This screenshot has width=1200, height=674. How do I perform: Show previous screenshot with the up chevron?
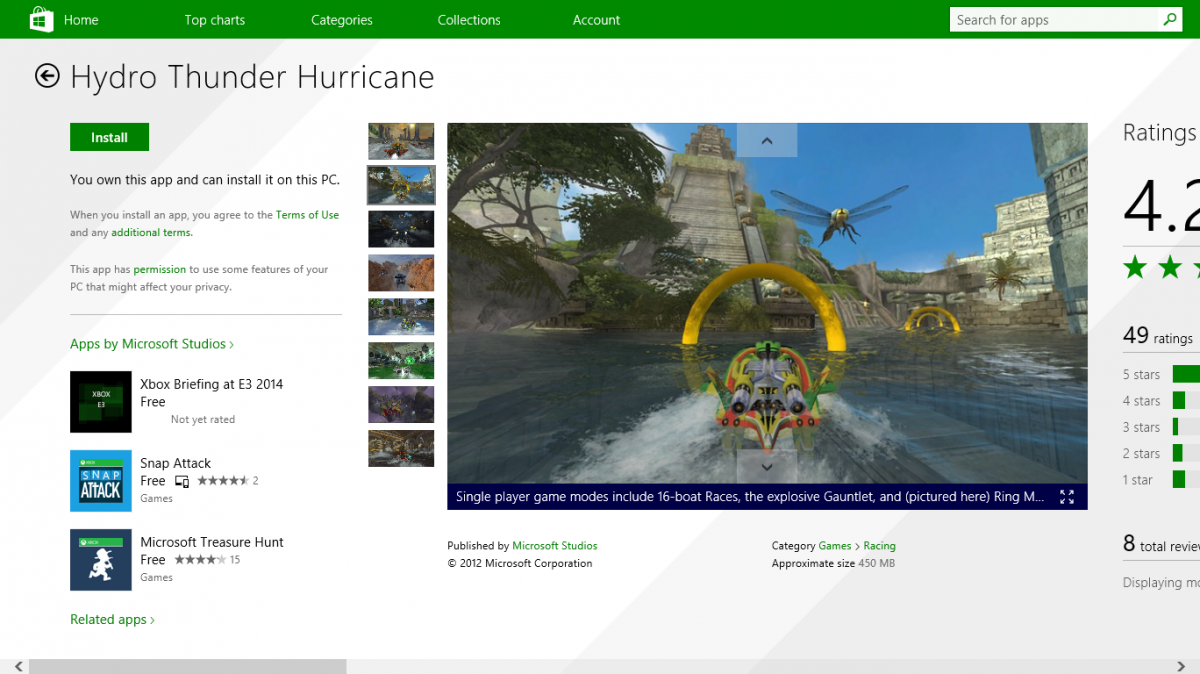coord(767,140)
